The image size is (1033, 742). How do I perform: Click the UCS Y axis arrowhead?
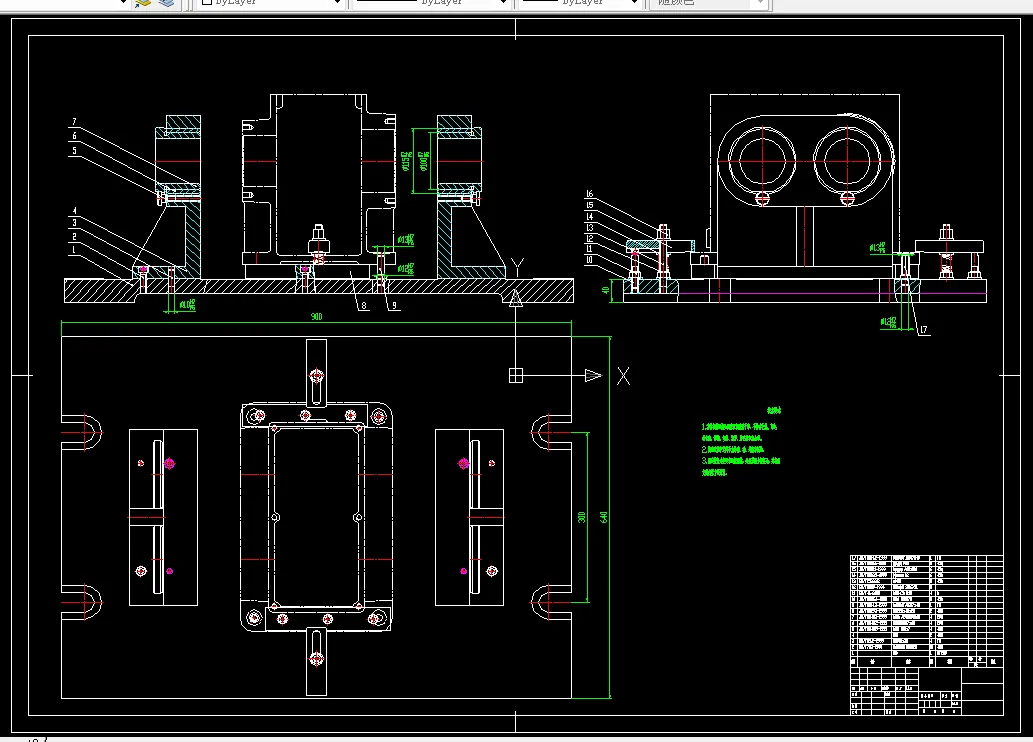coord(516,299)
